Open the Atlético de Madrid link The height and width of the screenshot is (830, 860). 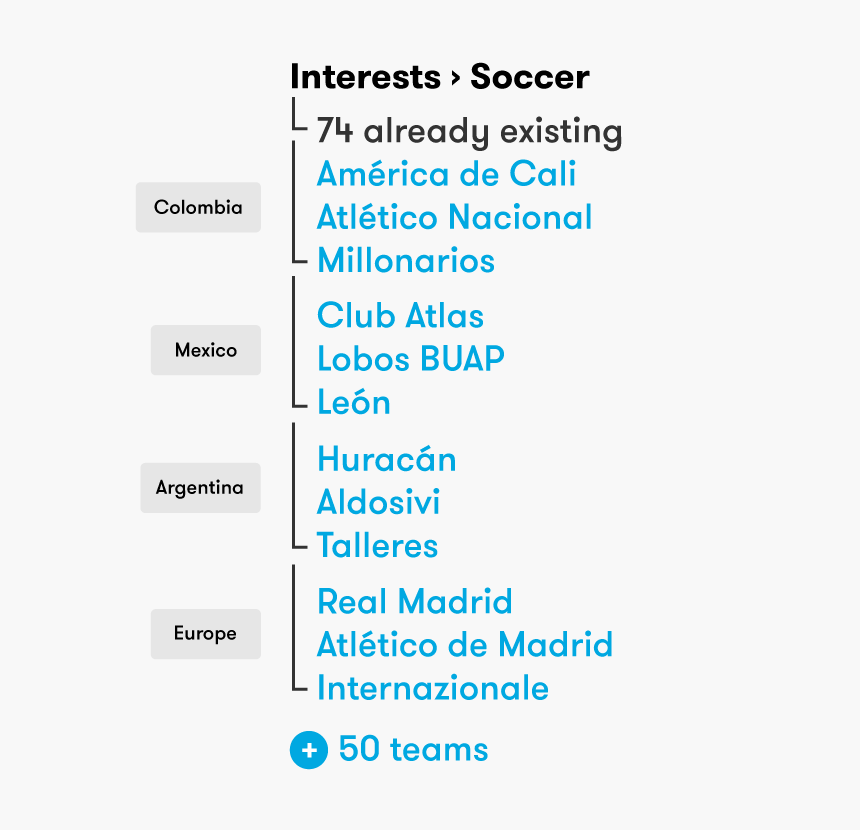(x=465, y=645)
